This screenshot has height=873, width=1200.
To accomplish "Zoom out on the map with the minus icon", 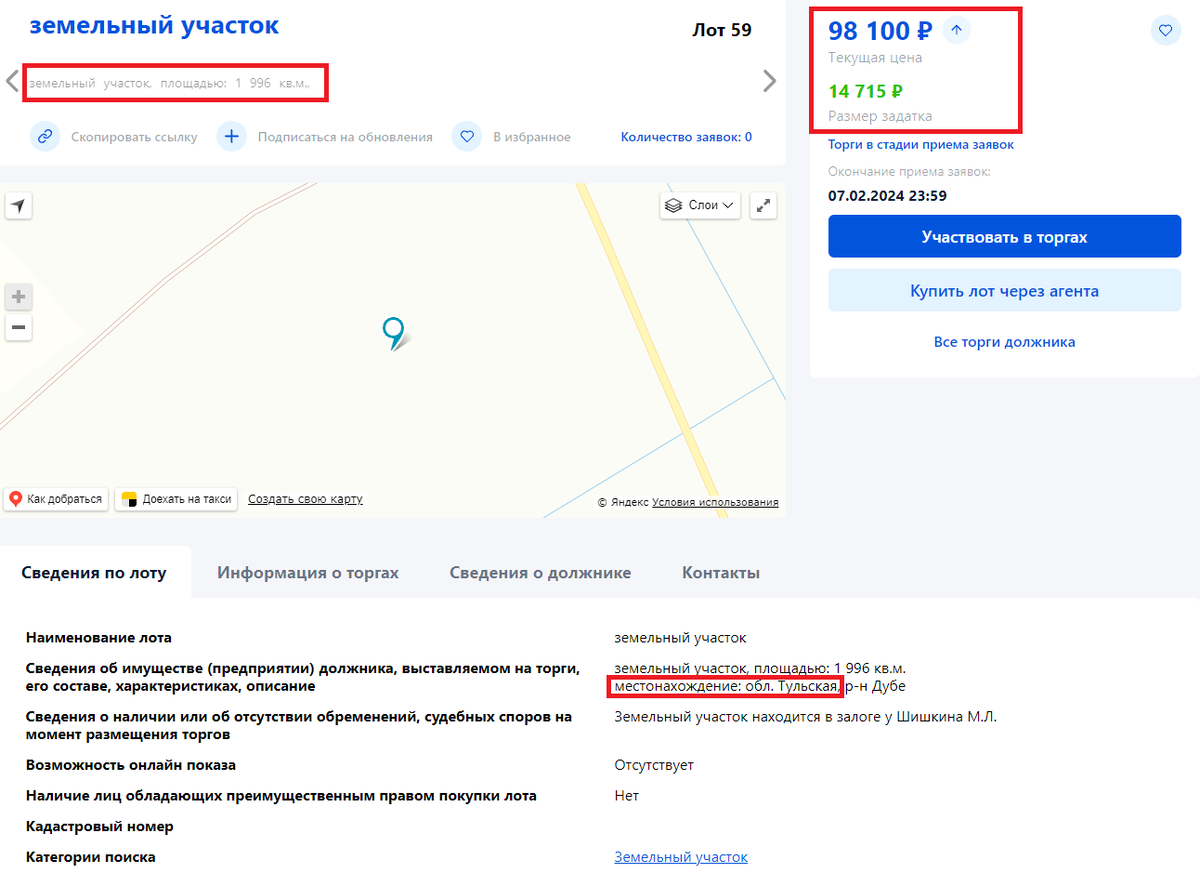I will point(18,328).
